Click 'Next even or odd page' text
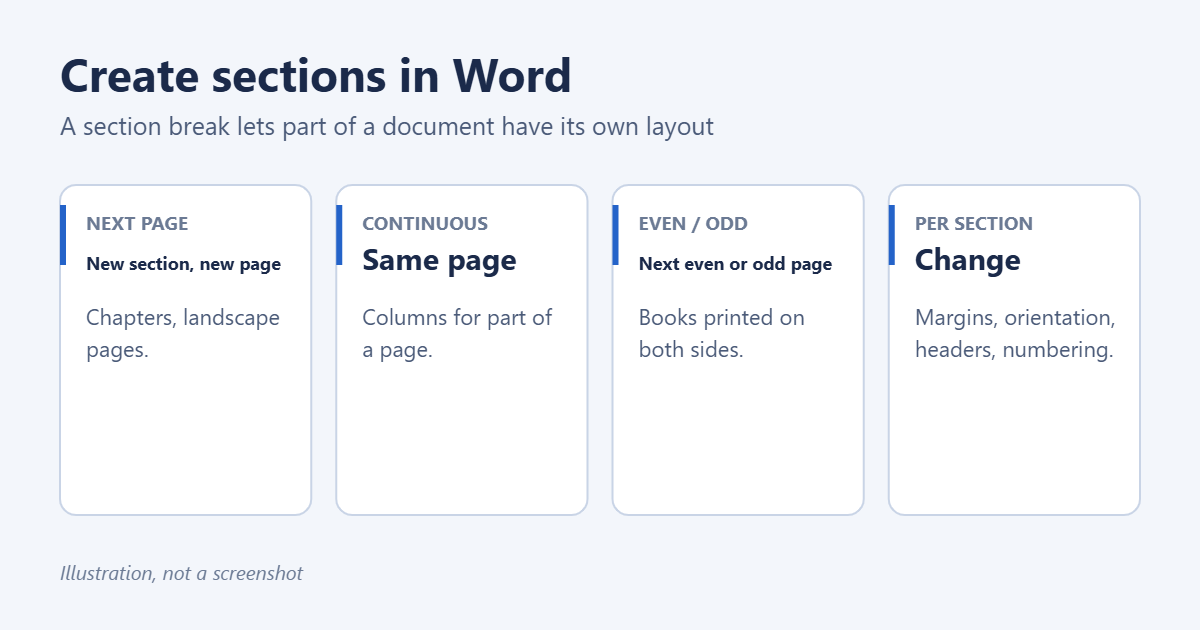1200x630 pixels. [x=735, y=264]
